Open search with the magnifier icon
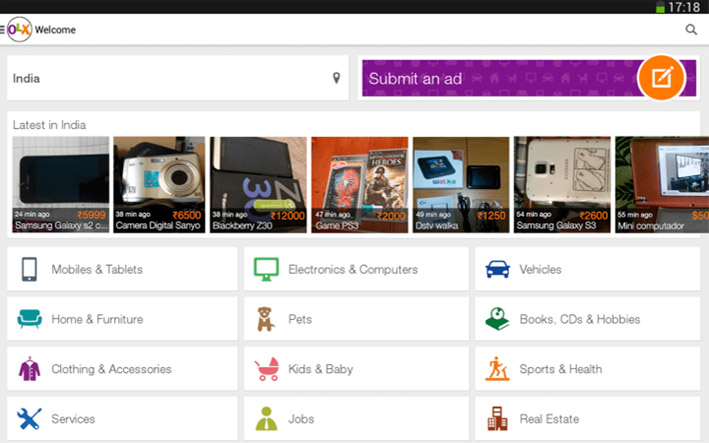 click(691, 30)
